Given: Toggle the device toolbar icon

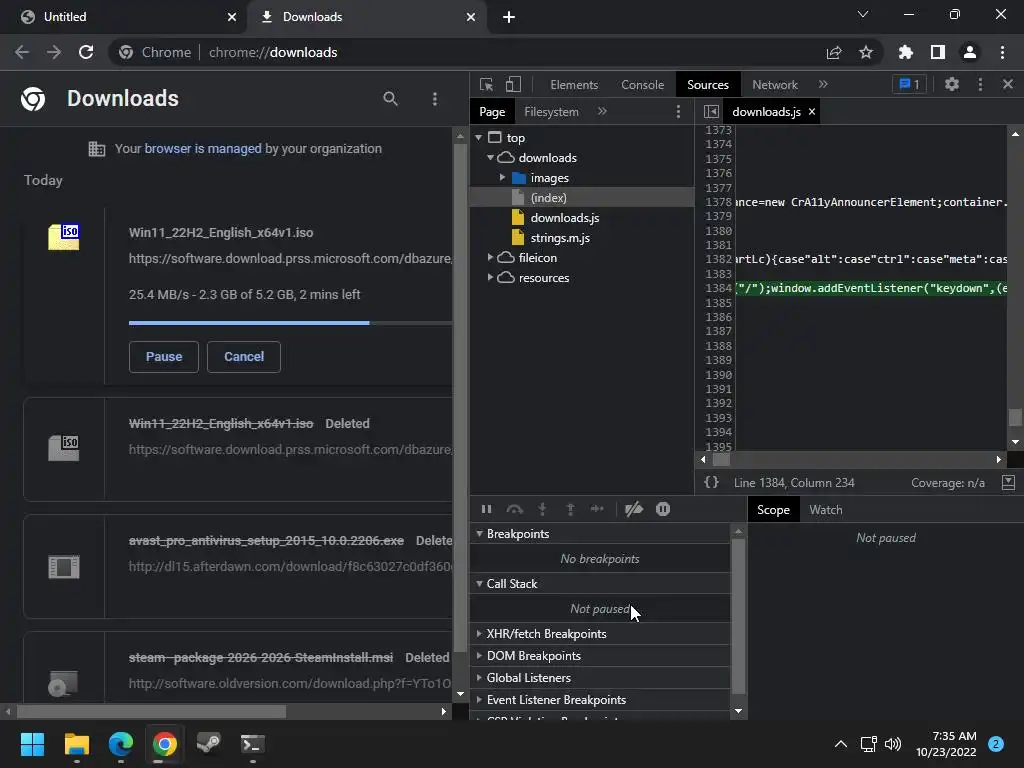Looking at the screenshot, I should pos(513,84).
